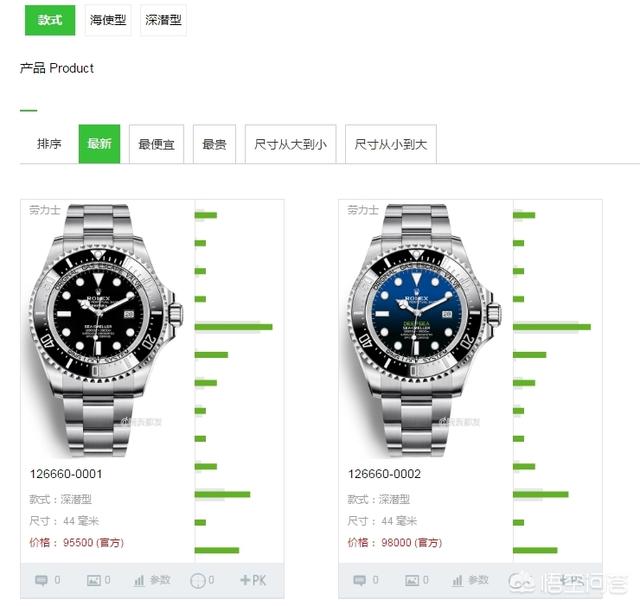The width and height of the screenshot is (640, 606).
Task: Add watch 126660-0001 to PK comparison
Action: coord(253,580)
